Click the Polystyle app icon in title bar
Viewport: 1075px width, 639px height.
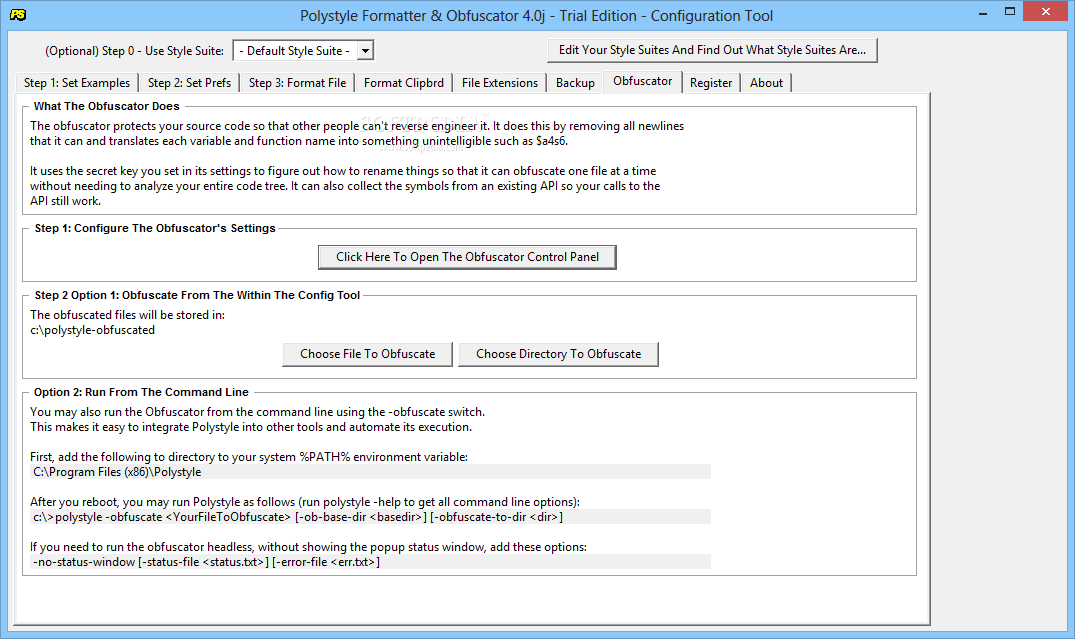point(18,14)
